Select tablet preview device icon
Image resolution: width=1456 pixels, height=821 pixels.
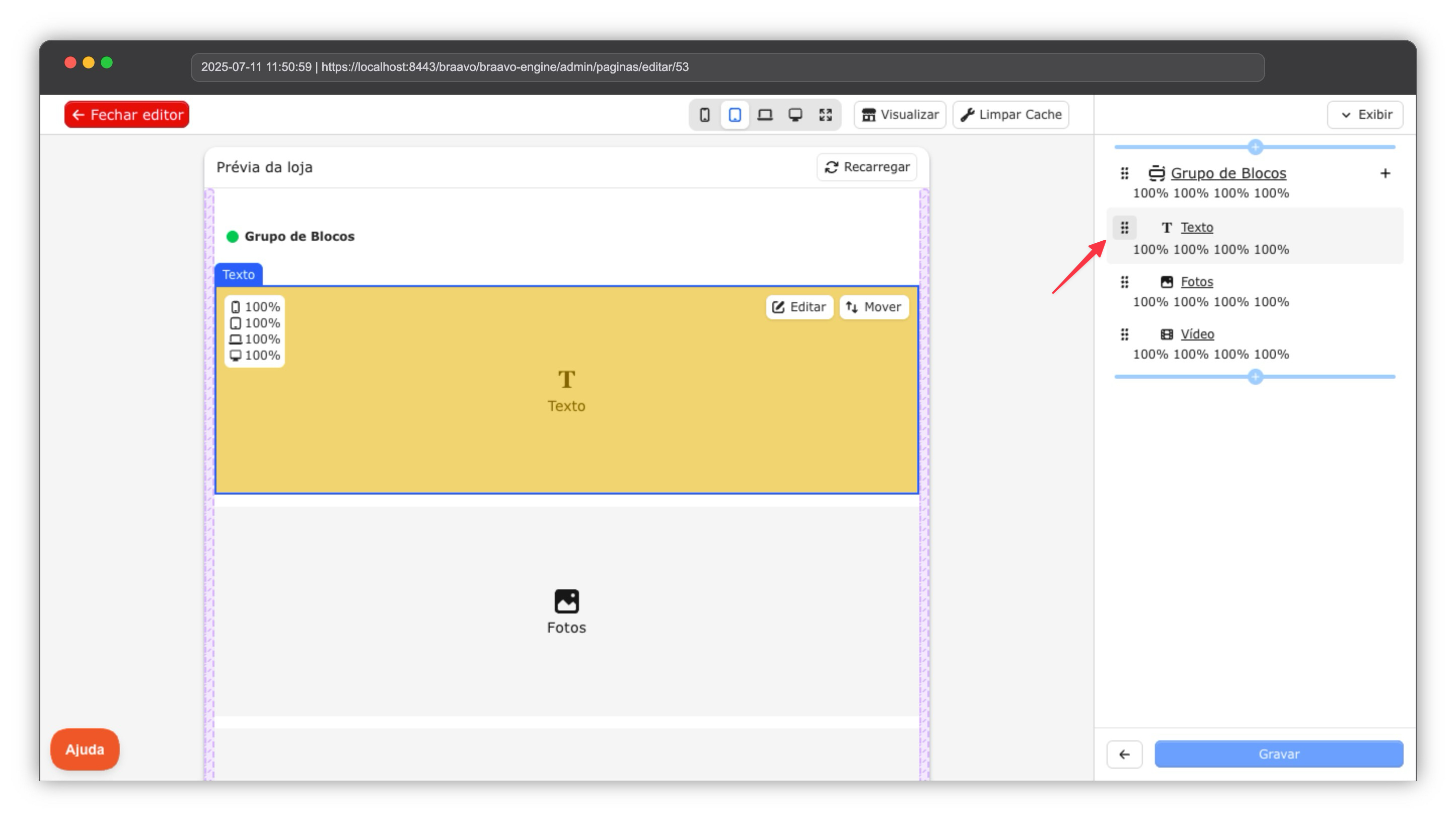click(x=735, y=115)
